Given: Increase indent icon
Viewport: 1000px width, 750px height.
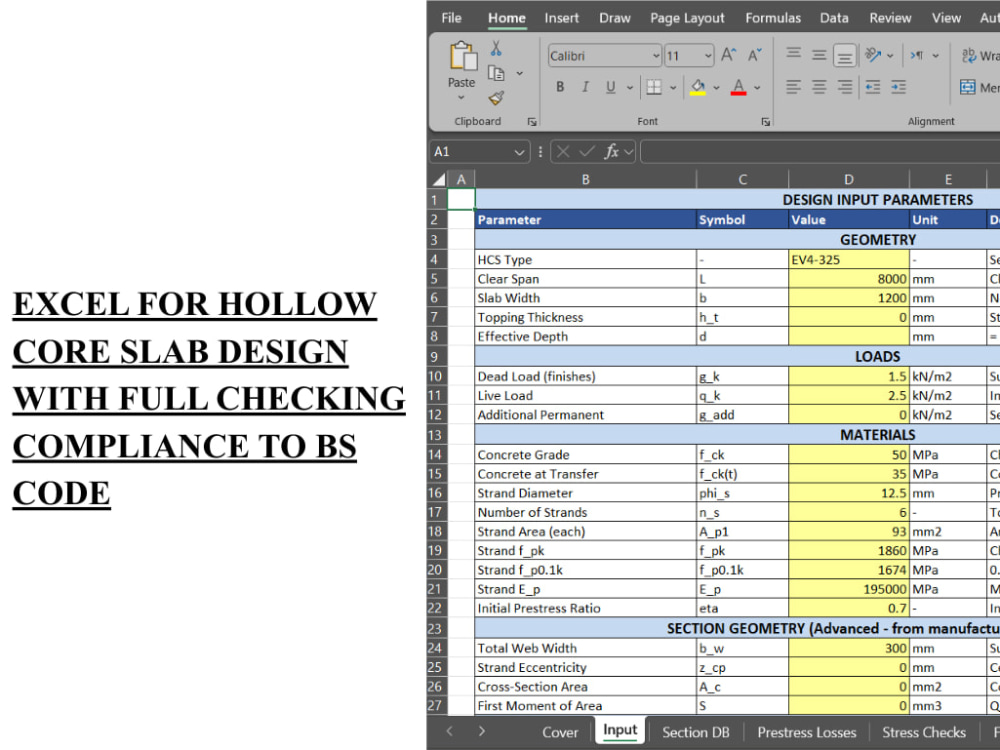Looking at the screenshot, I should (899, 87).
